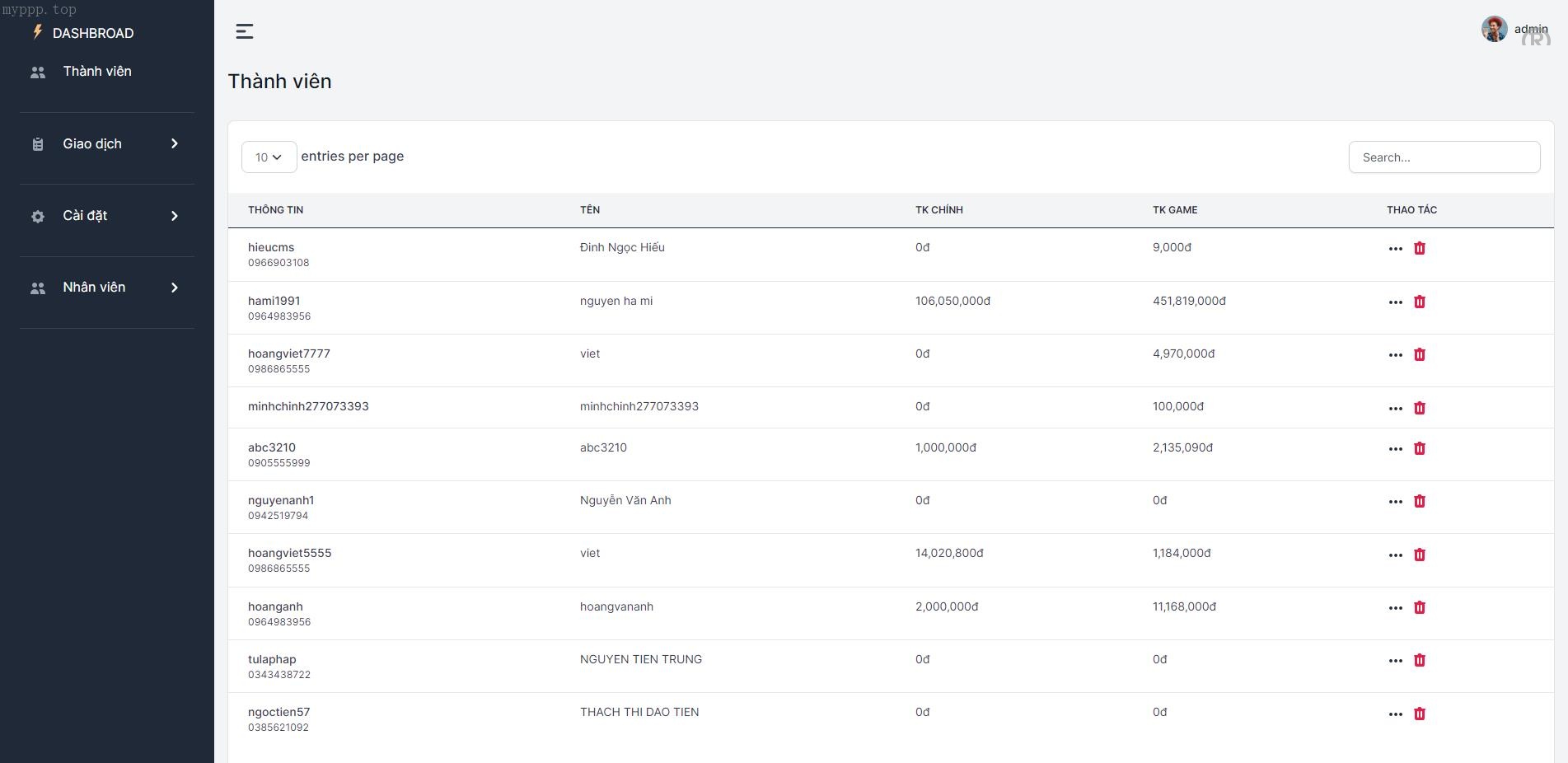Viewport: 1568px width, 763px height.
Task: Open the three-dot menu for abc3210
Action: [1395, 449]
